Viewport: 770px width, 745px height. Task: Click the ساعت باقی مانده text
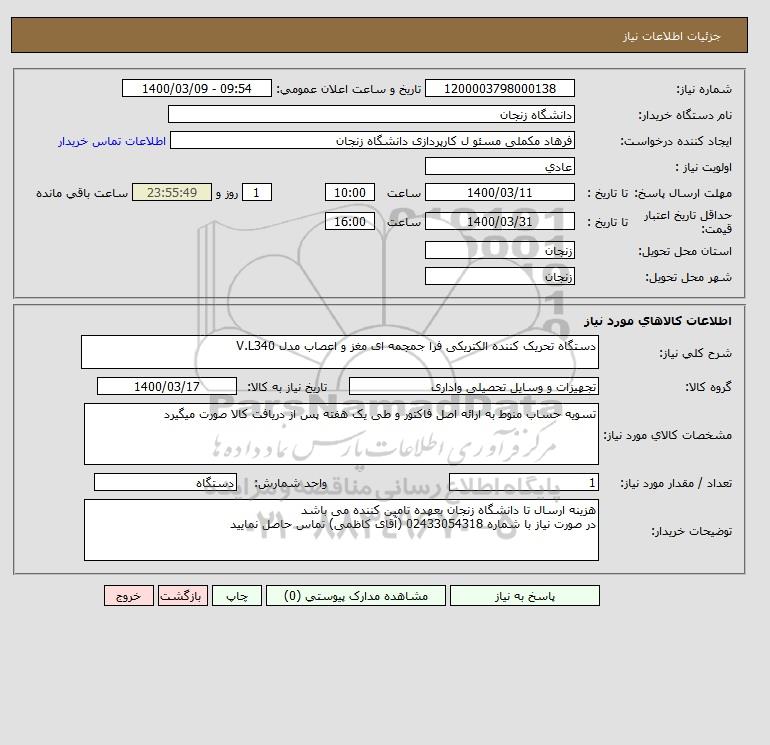(82, 193)
